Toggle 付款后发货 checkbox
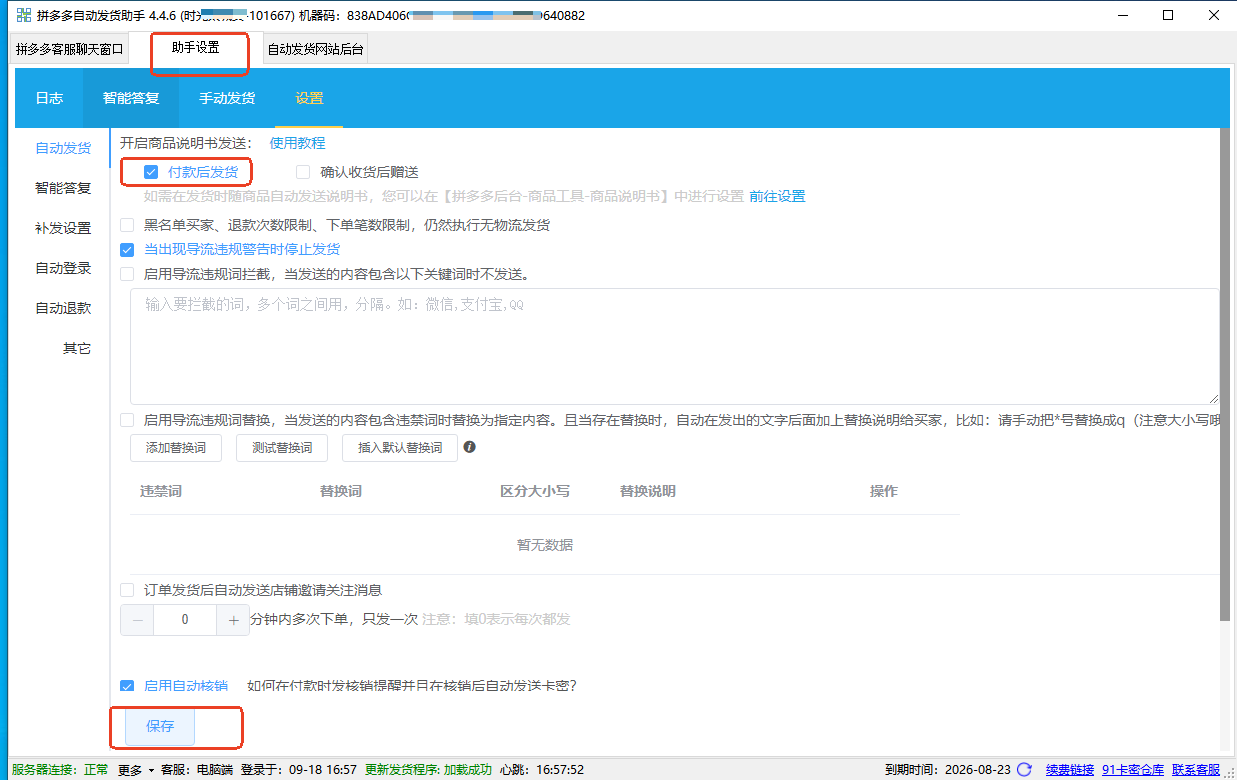 click(151, 172)
